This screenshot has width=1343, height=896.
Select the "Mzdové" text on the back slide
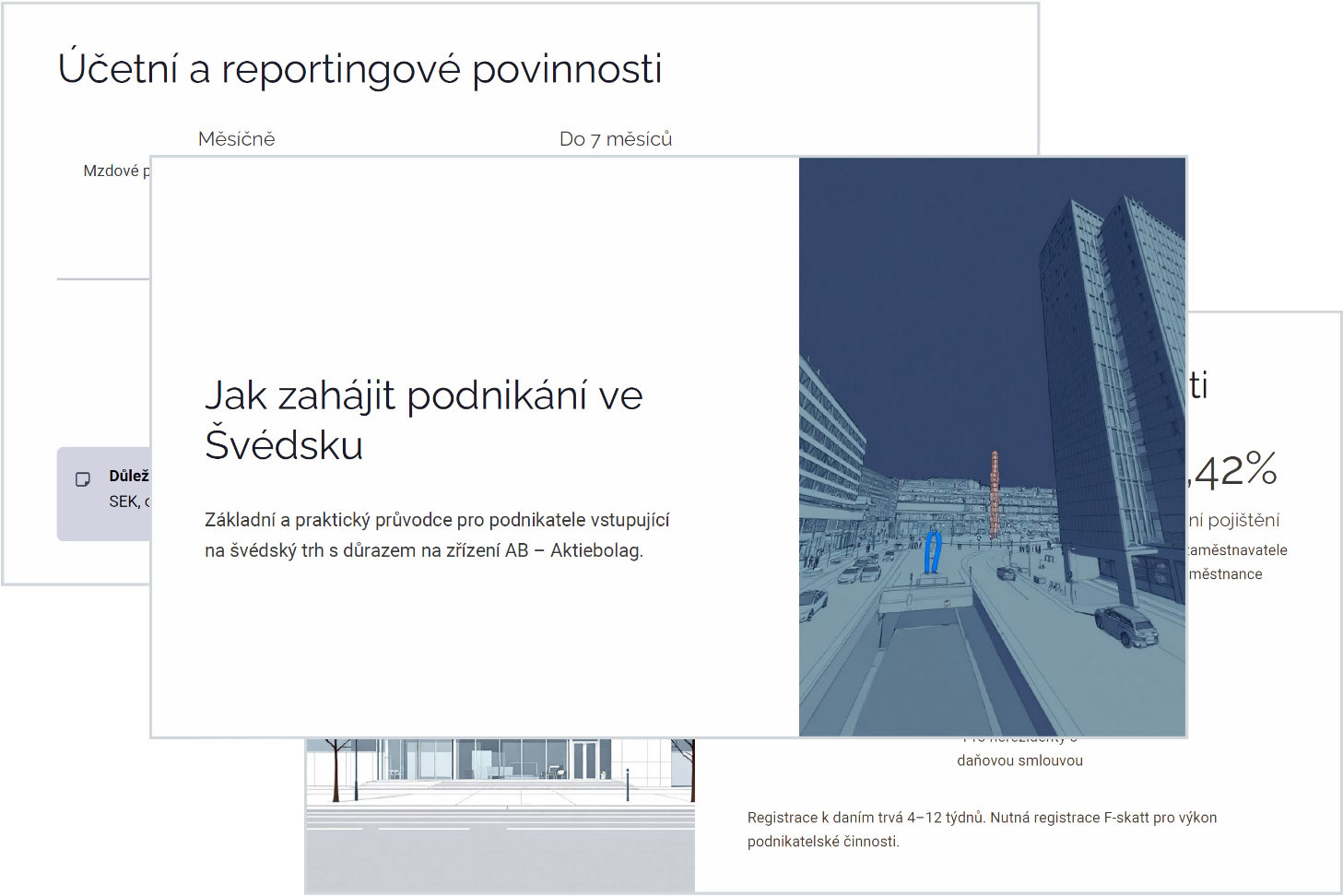coord(112,171)
